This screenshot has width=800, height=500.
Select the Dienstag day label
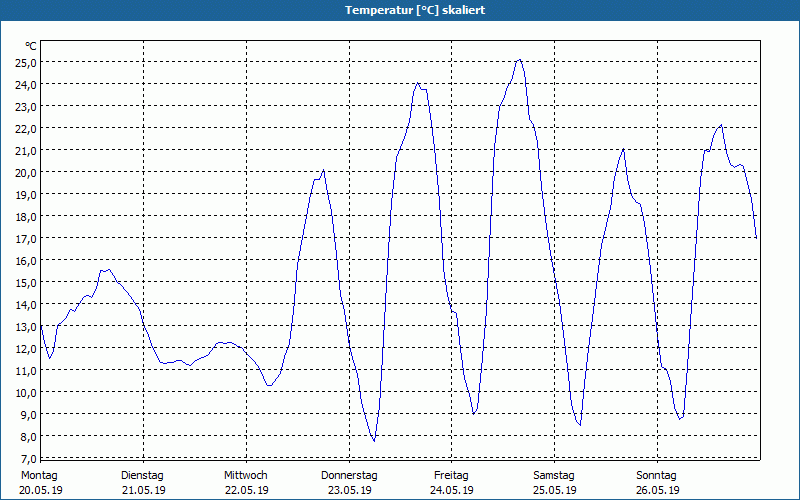(142, 476)
